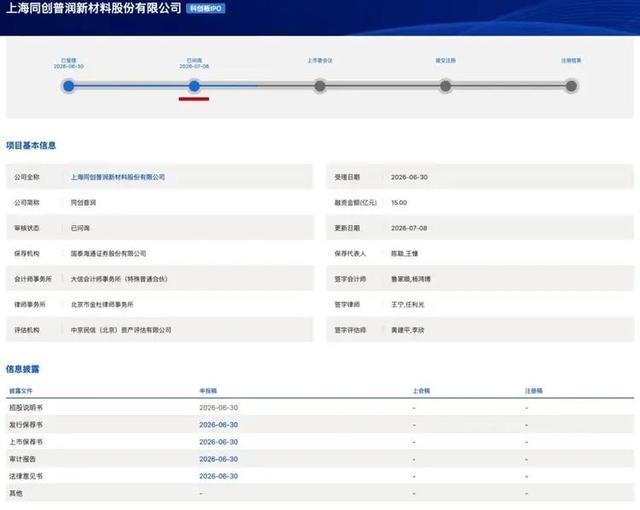Select the 北京市金杜律师事务所 law firm value

pyautogui.click(x=102, y=304)
